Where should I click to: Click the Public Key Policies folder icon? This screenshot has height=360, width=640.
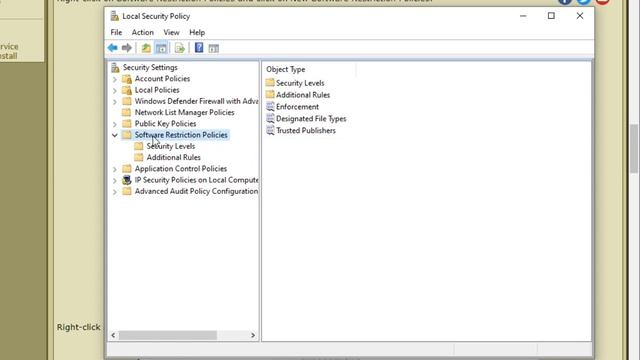pos(127,123)
